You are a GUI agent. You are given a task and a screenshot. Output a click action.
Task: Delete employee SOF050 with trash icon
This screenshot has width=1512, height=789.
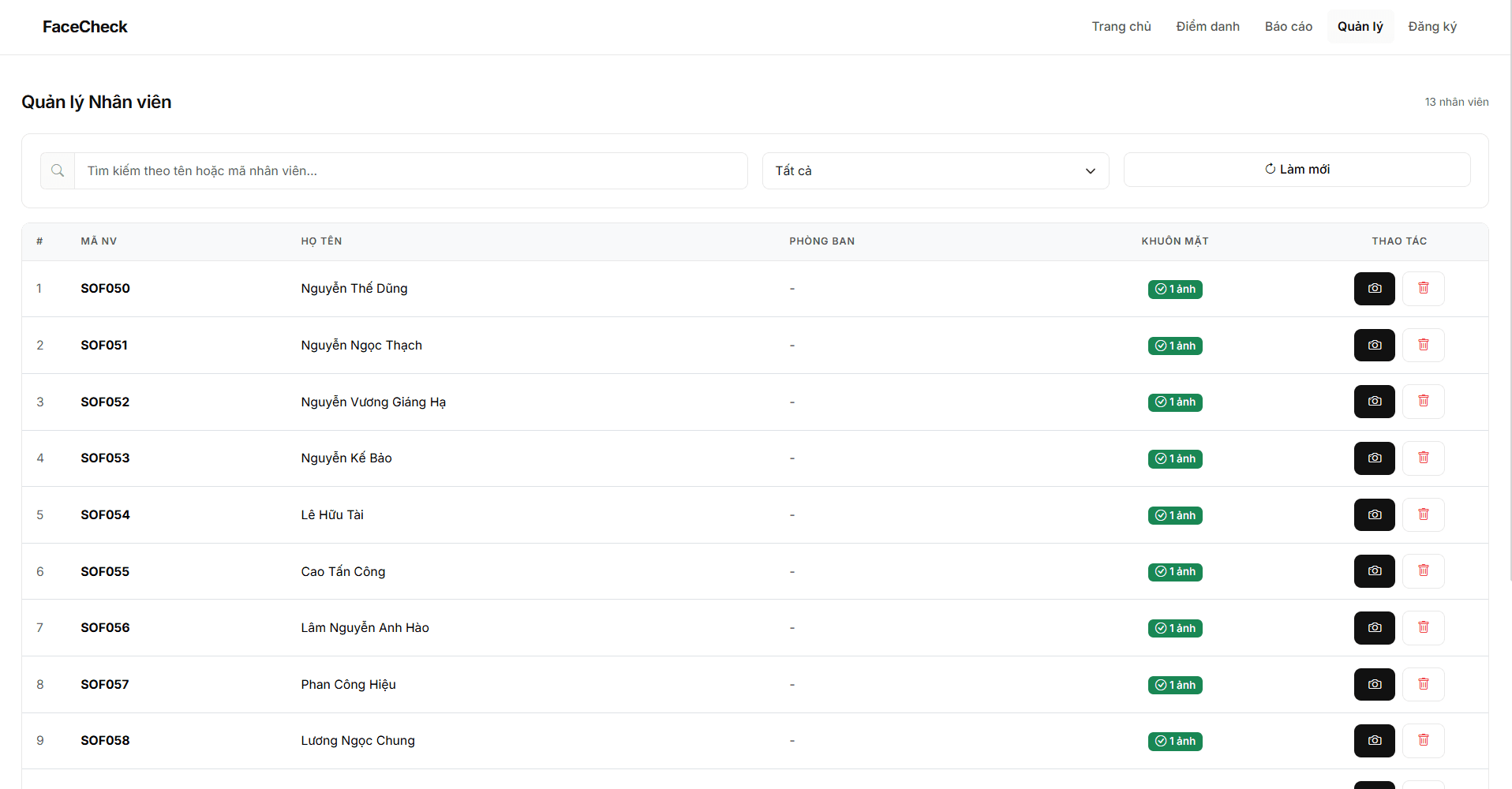(x=1423, y=289)
